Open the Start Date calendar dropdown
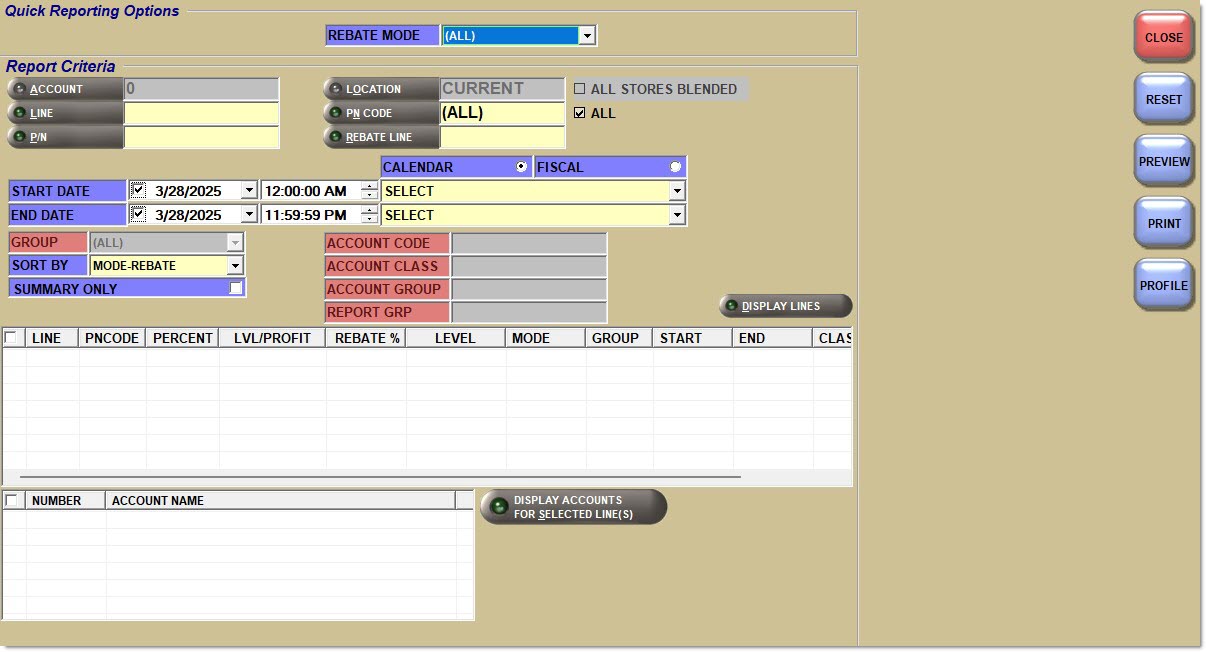1206x652 pixels. [248, 191]
